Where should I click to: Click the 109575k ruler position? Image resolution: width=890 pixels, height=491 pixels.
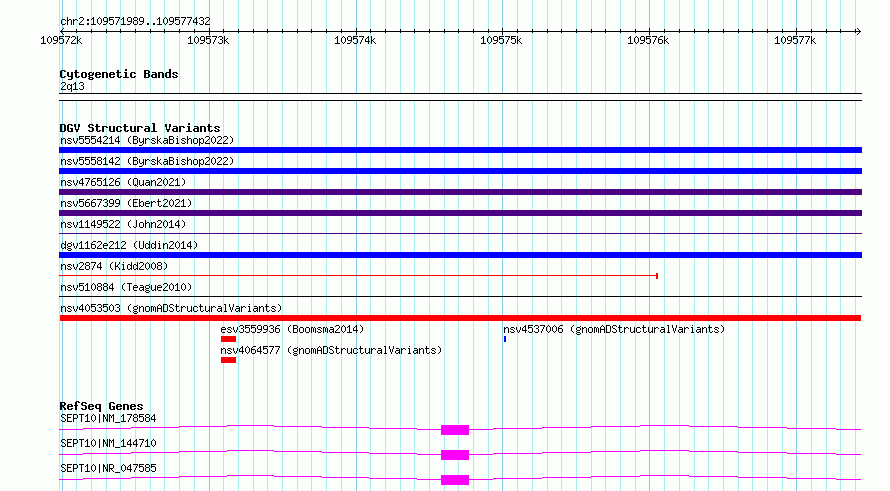pyautogui.click(x=501, y=40)
